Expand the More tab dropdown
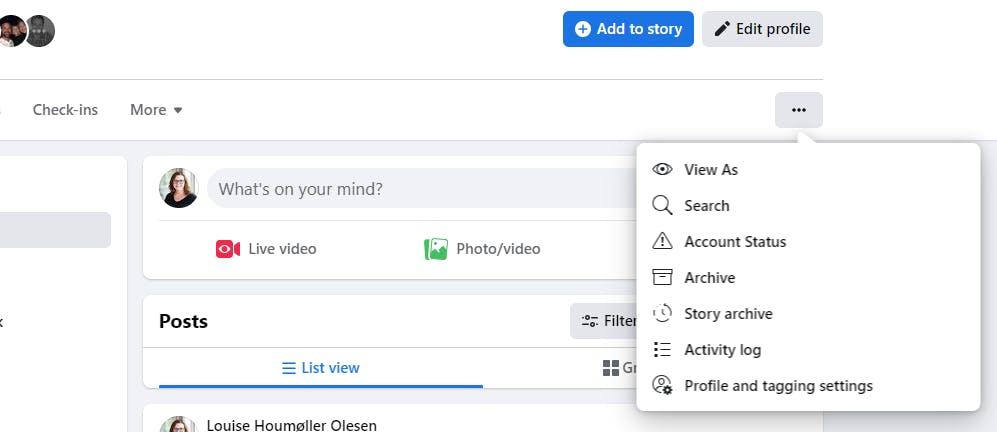 [156, 110]
